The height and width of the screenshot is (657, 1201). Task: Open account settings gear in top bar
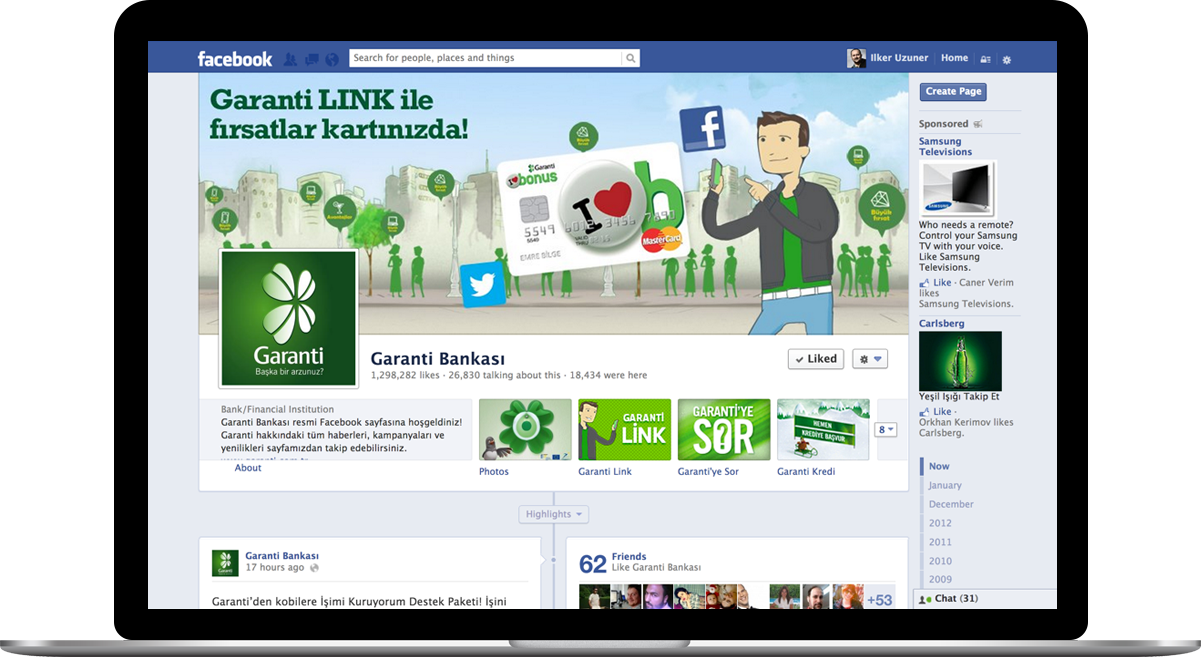point(1007,59)
